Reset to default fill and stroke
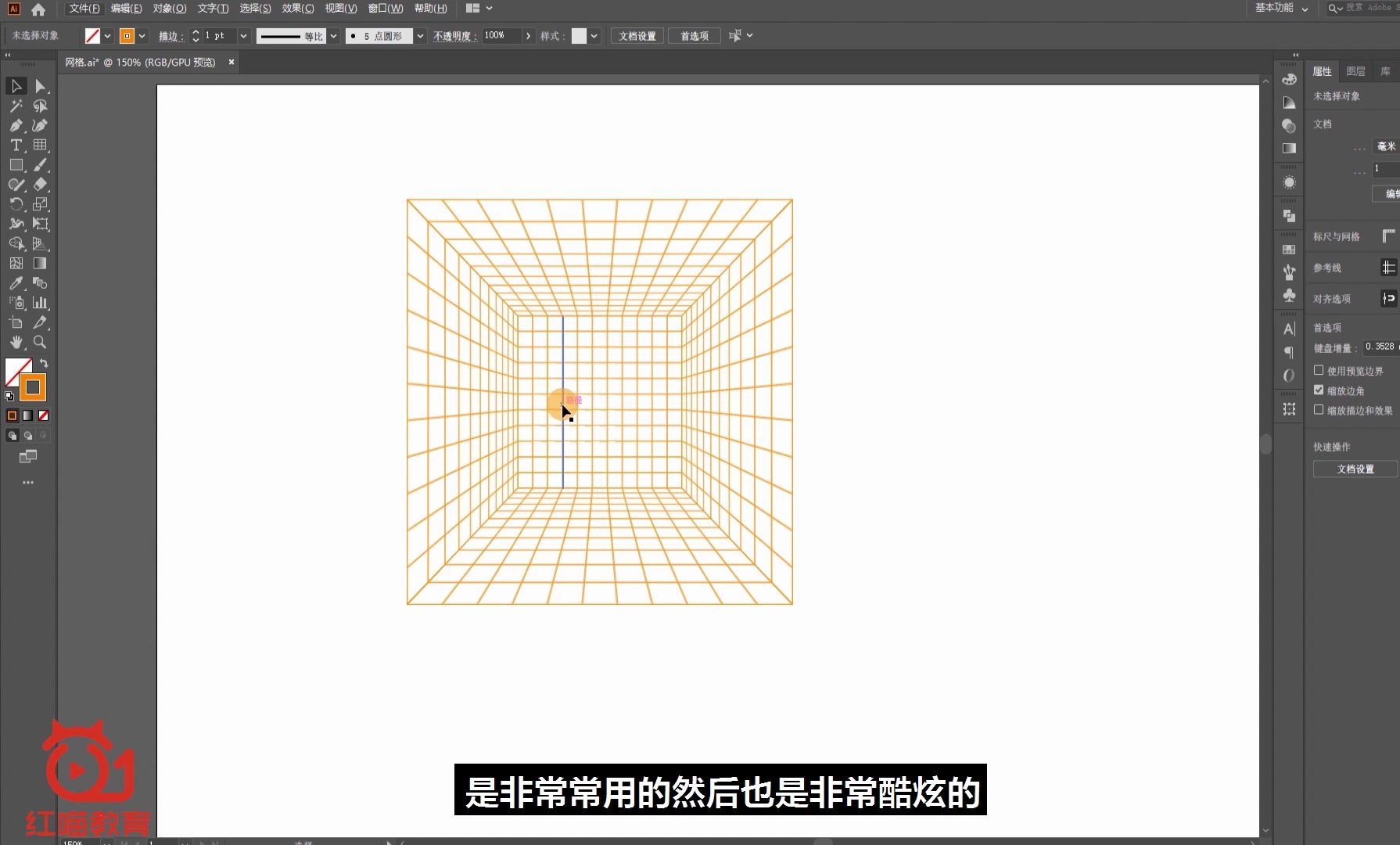Viewport: 1400px width, 845px height. coord(9,397)
